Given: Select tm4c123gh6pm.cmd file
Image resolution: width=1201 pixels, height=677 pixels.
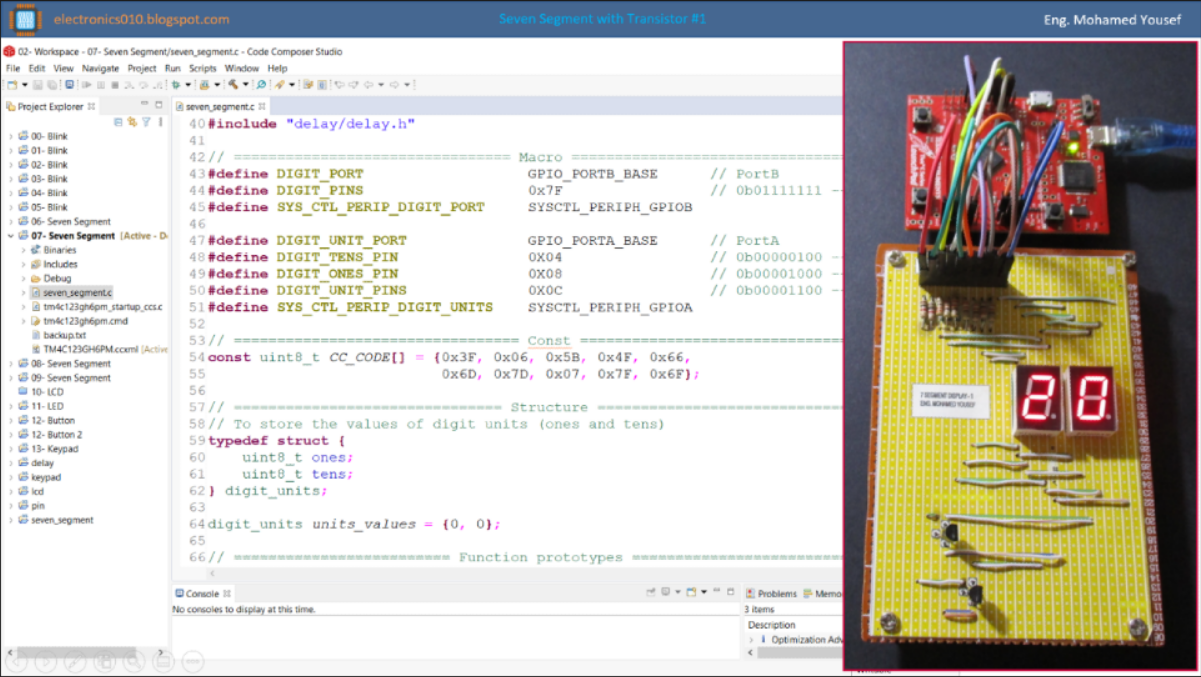Looking at the screenshot, I should coord(79,321).
